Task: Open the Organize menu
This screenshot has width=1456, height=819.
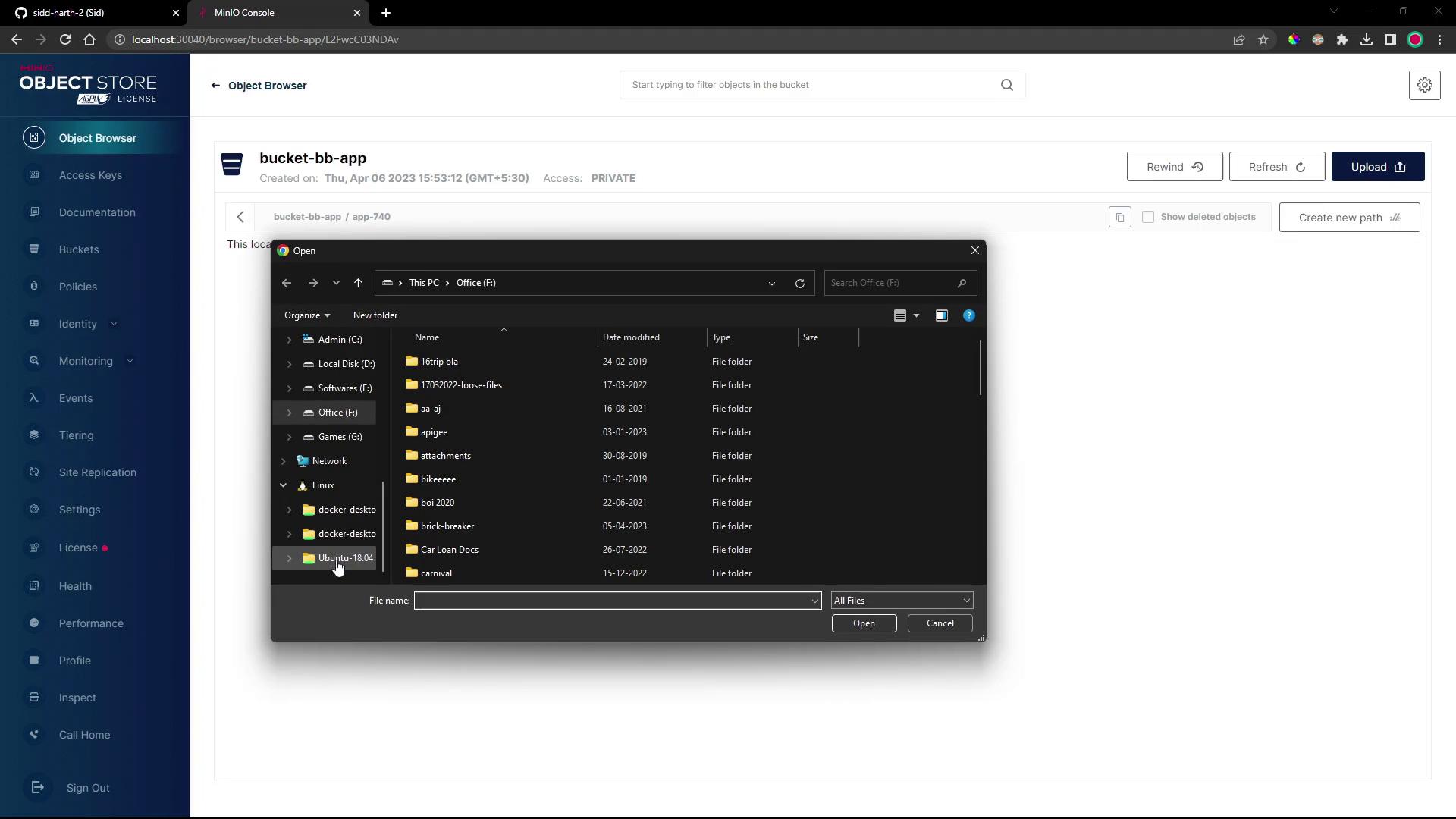Action: coord(306,315)
